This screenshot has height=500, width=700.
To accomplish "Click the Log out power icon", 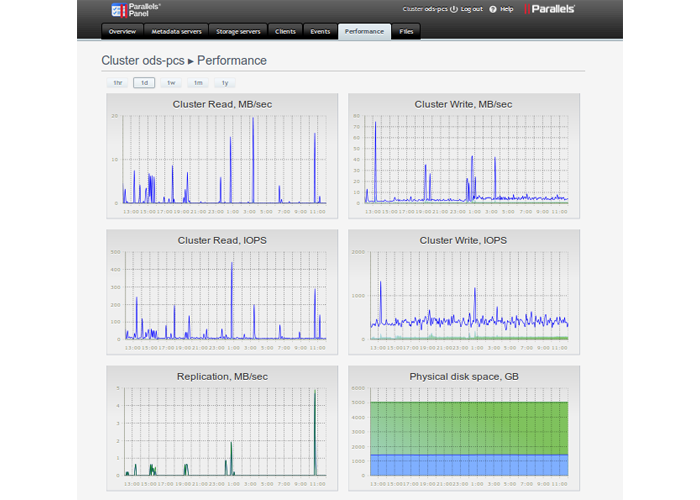I will tap(454, 8).
